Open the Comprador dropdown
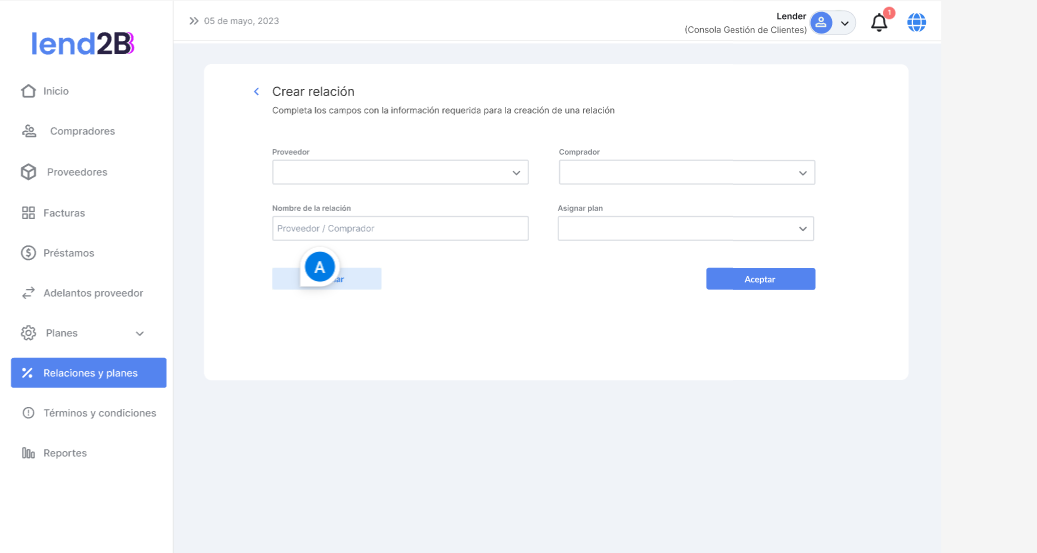This screenshot has height=553, width=1037. click(687, 173)
